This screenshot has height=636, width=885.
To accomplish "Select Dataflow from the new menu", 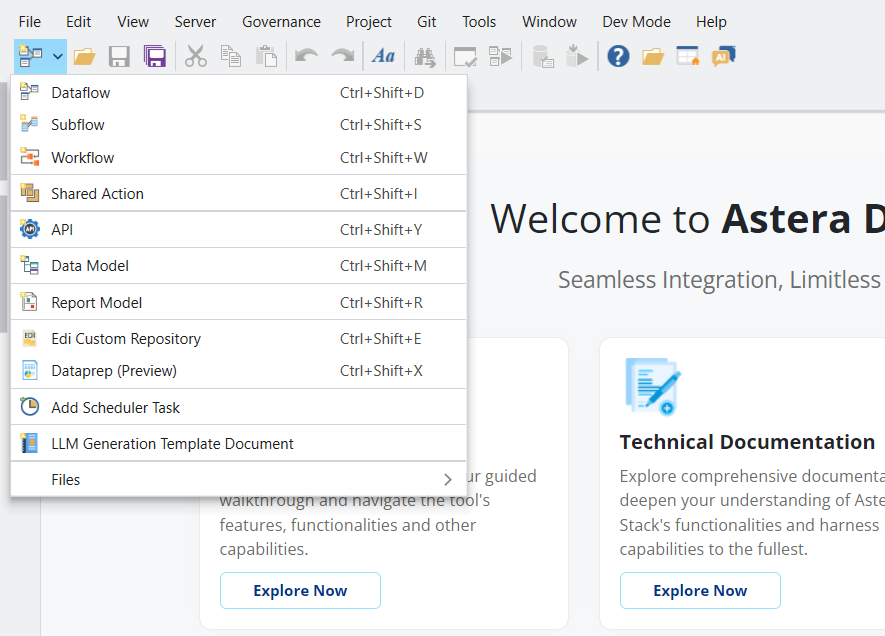I will (81, 93).
